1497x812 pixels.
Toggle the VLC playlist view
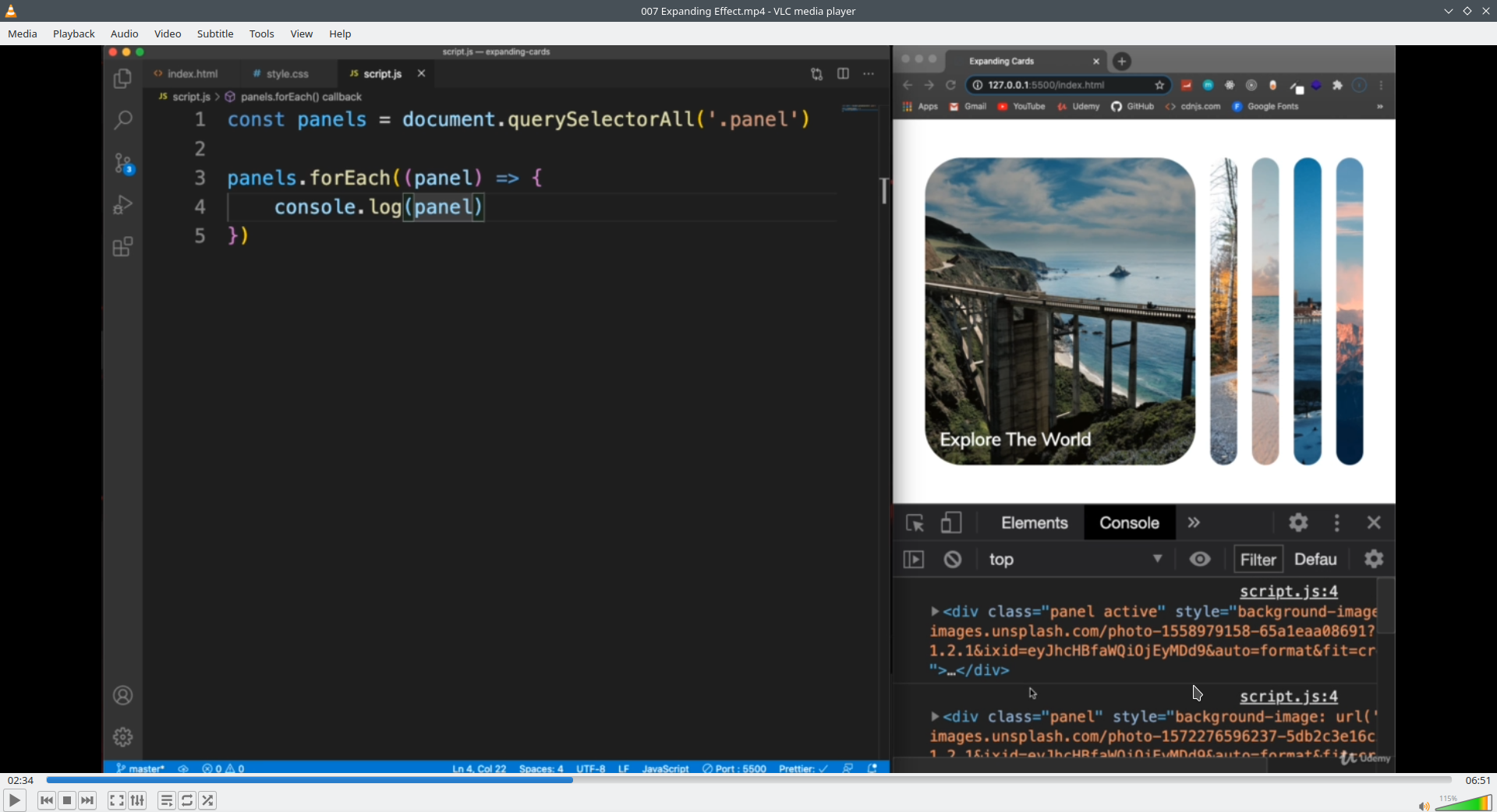[x=166, y=800]
